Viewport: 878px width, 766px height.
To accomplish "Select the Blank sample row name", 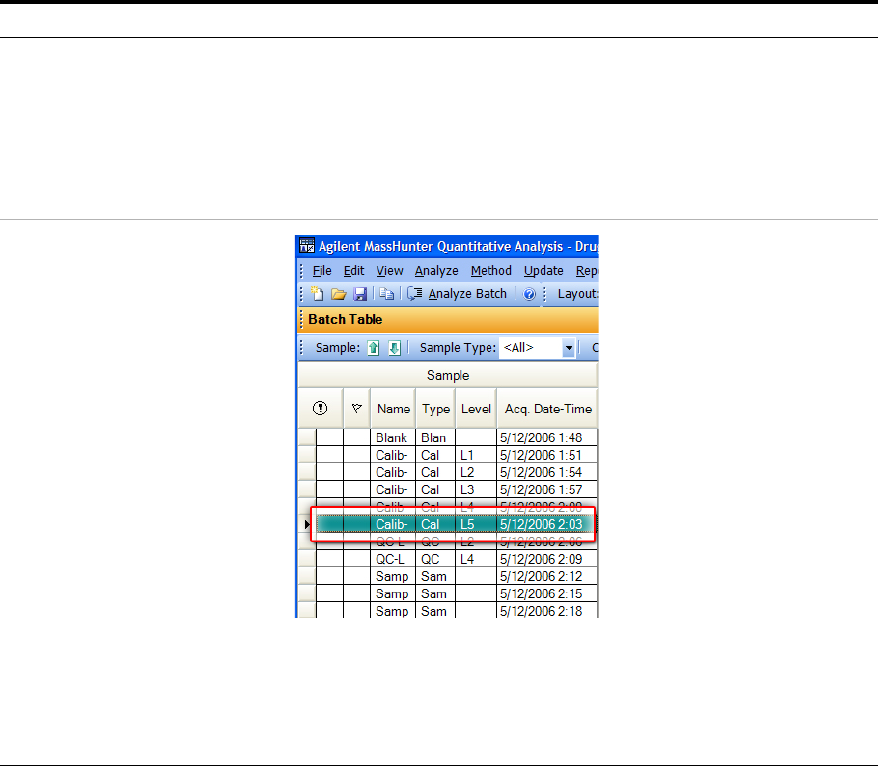I will [x=392, y=437].
